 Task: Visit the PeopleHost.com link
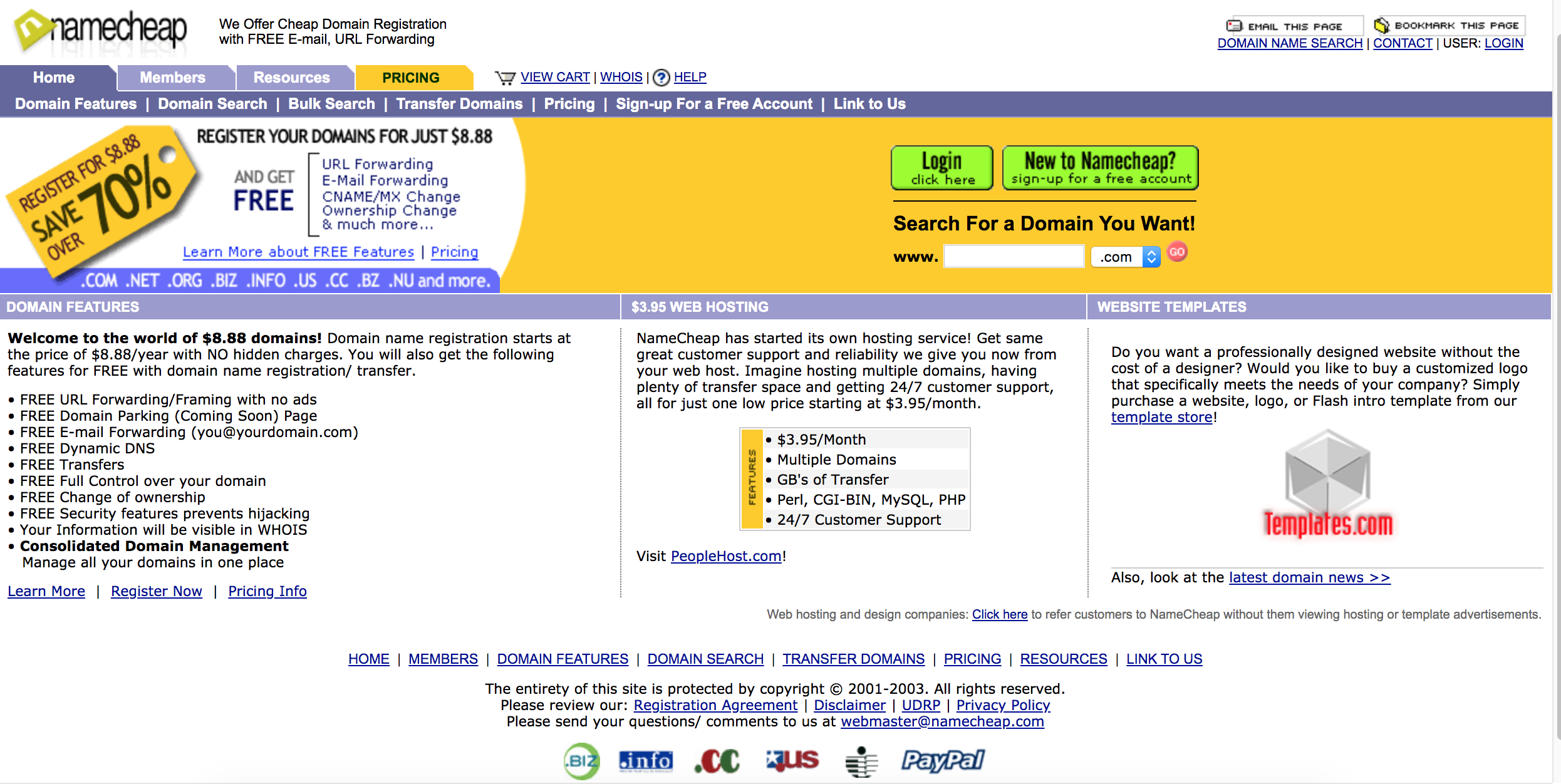coord(726,556)
